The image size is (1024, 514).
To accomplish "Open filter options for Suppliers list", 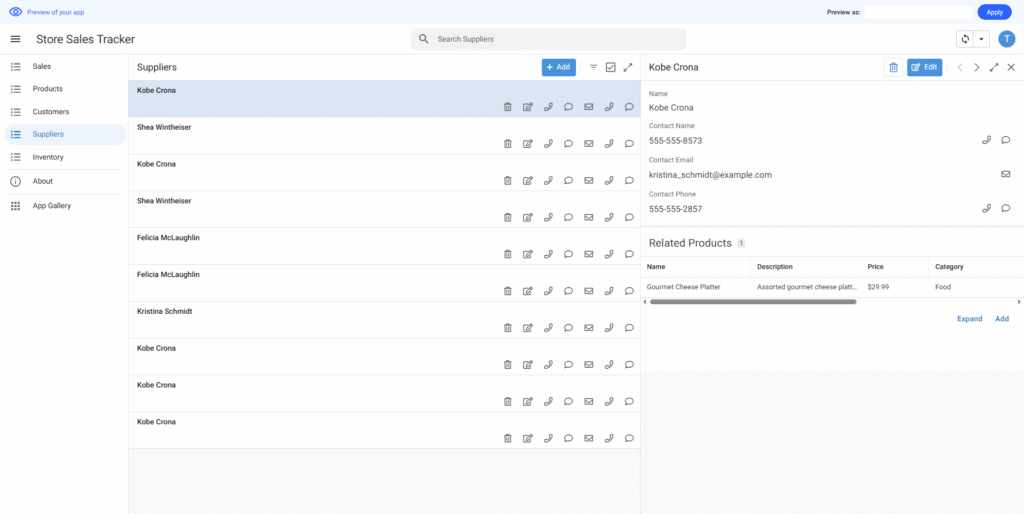I will [x=593, y=67].
